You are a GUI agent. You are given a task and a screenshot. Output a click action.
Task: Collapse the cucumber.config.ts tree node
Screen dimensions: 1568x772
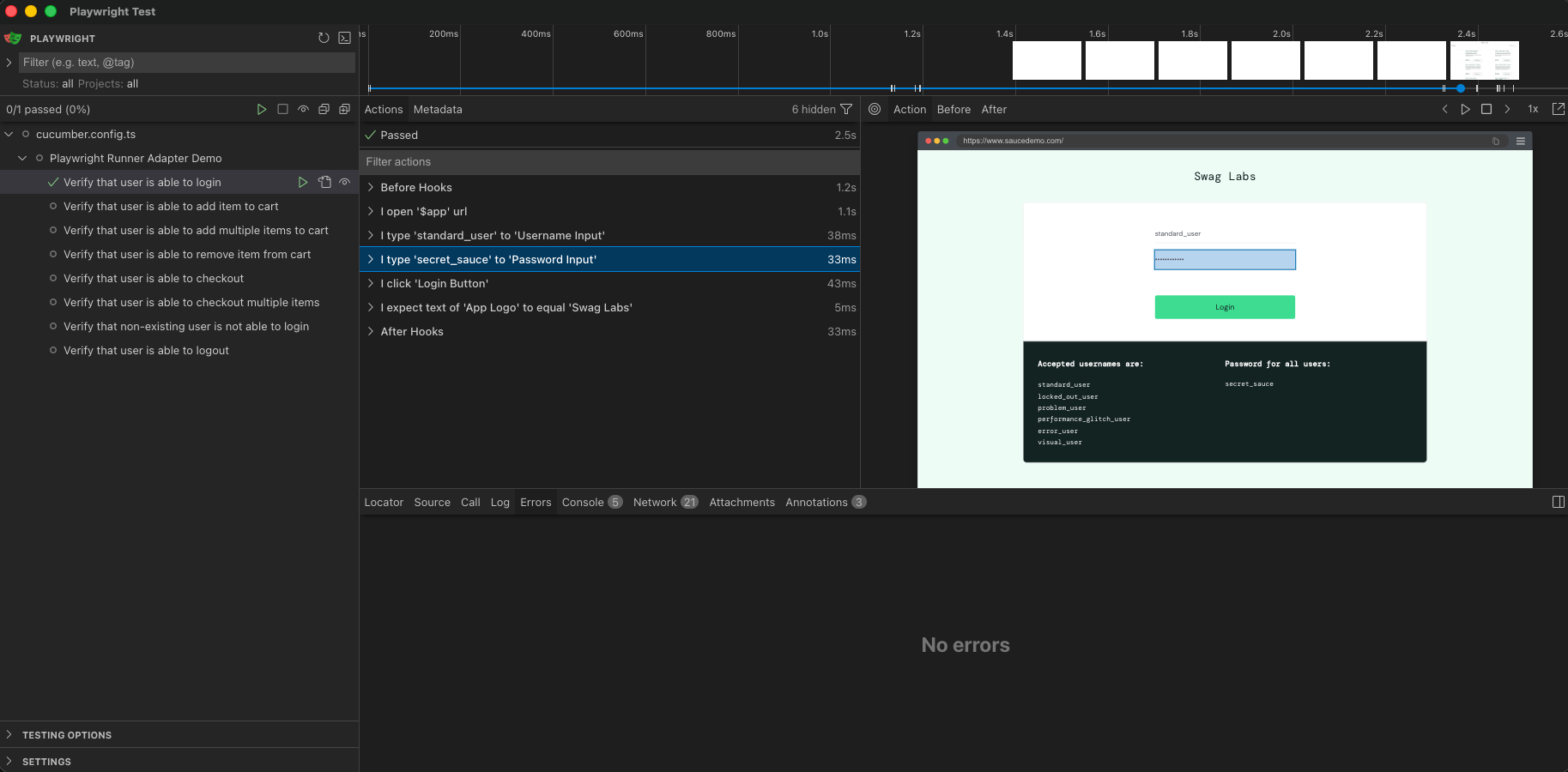coord(9,134)
